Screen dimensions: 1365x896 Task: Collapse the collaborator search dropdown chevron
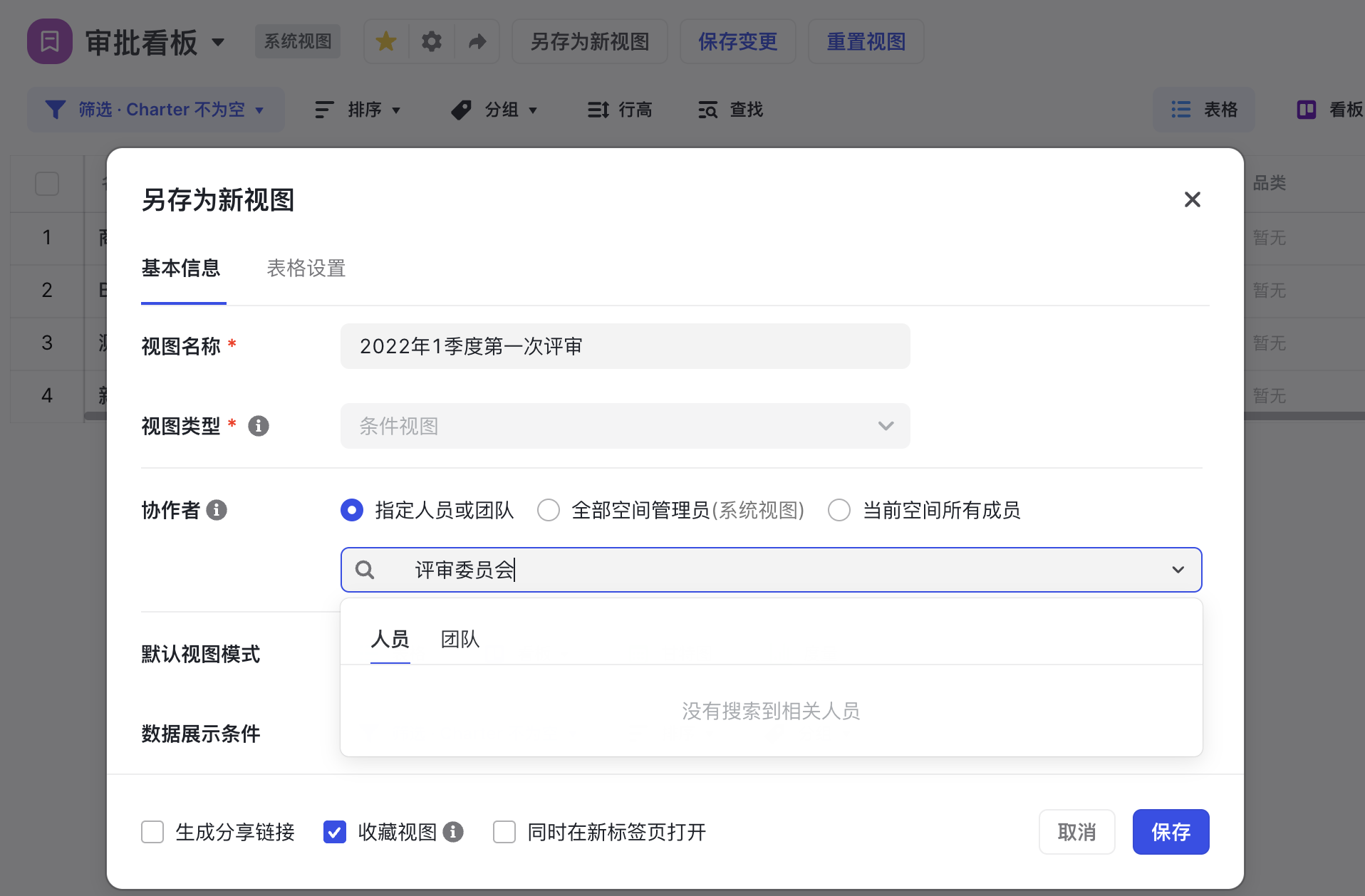(1178, 570)
